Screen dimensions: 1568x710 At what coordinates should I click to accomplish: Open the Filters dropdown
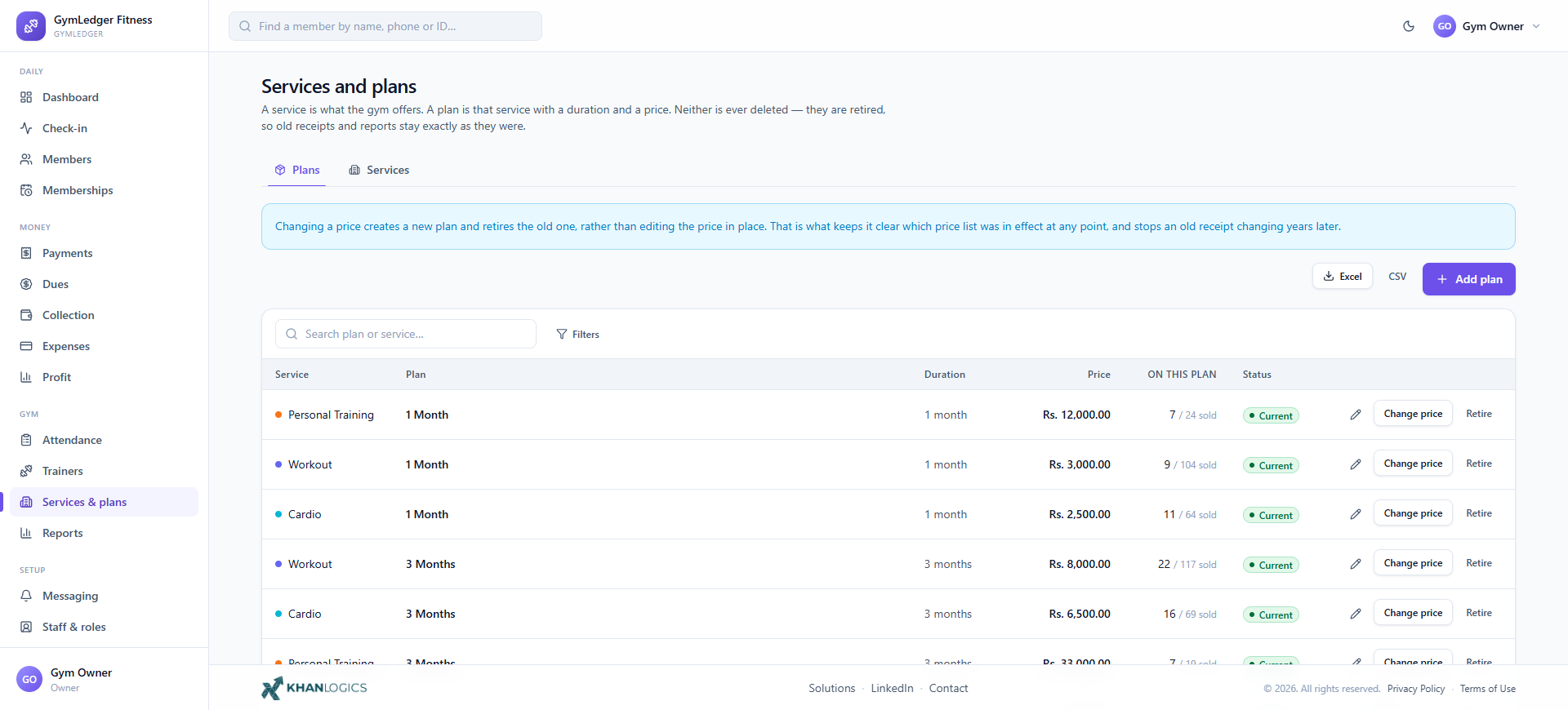pyautogui.click(x=577, y=335)
